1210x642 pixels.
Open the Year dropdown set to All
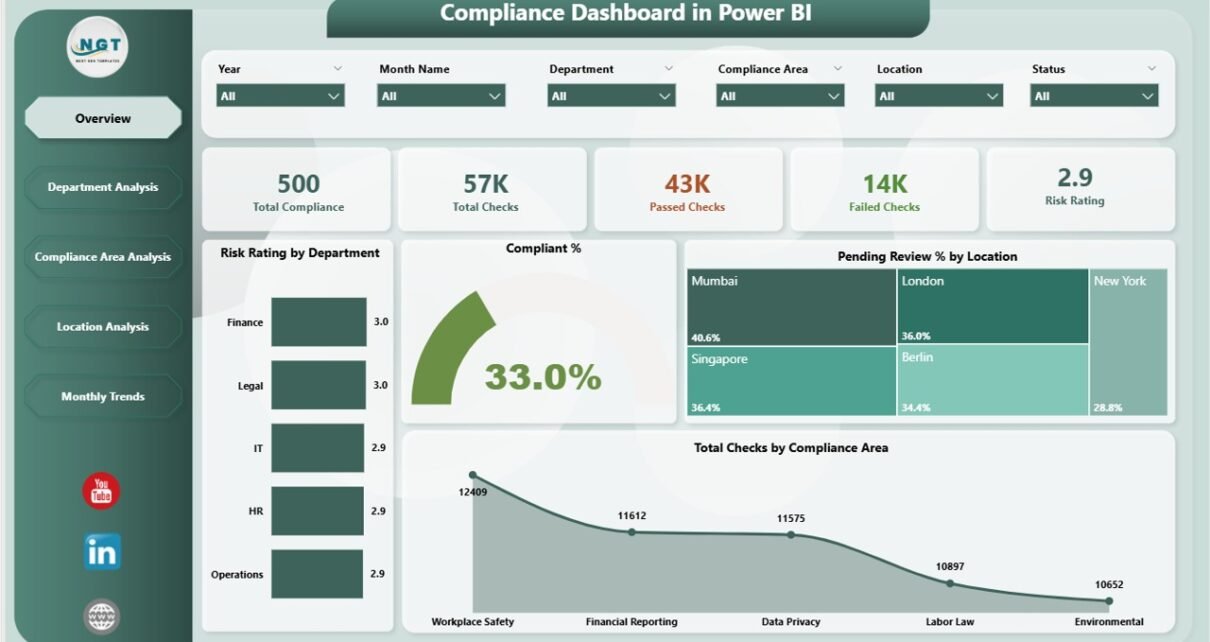tap(280, 96)
